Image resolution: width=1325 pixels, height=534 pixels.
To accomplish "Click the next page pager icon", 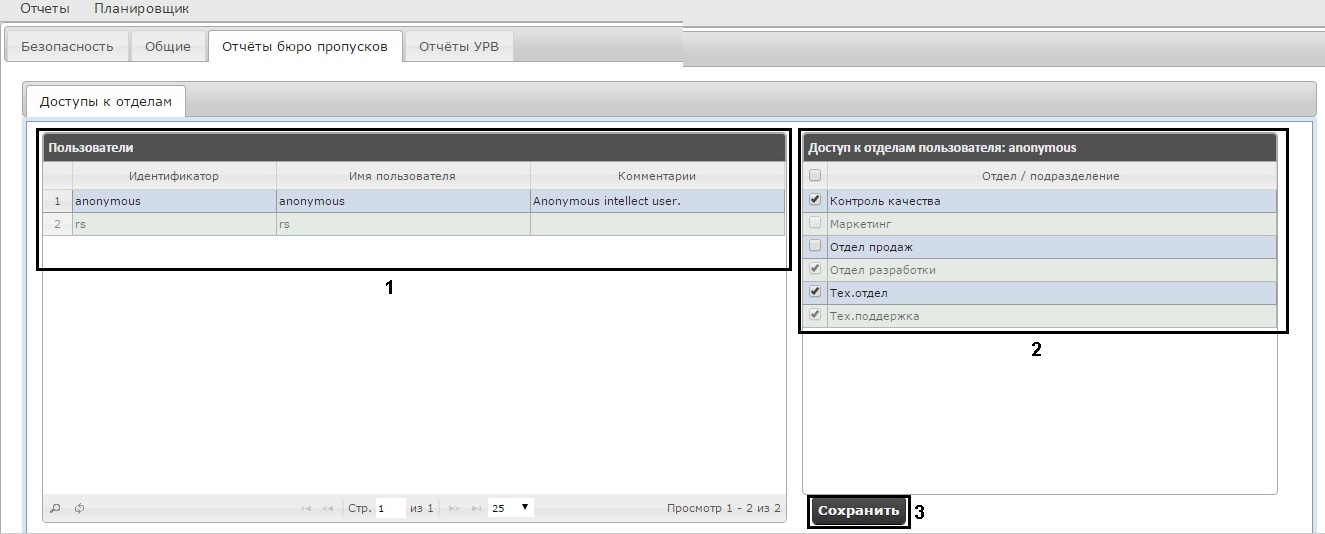I will click(454, 509).
